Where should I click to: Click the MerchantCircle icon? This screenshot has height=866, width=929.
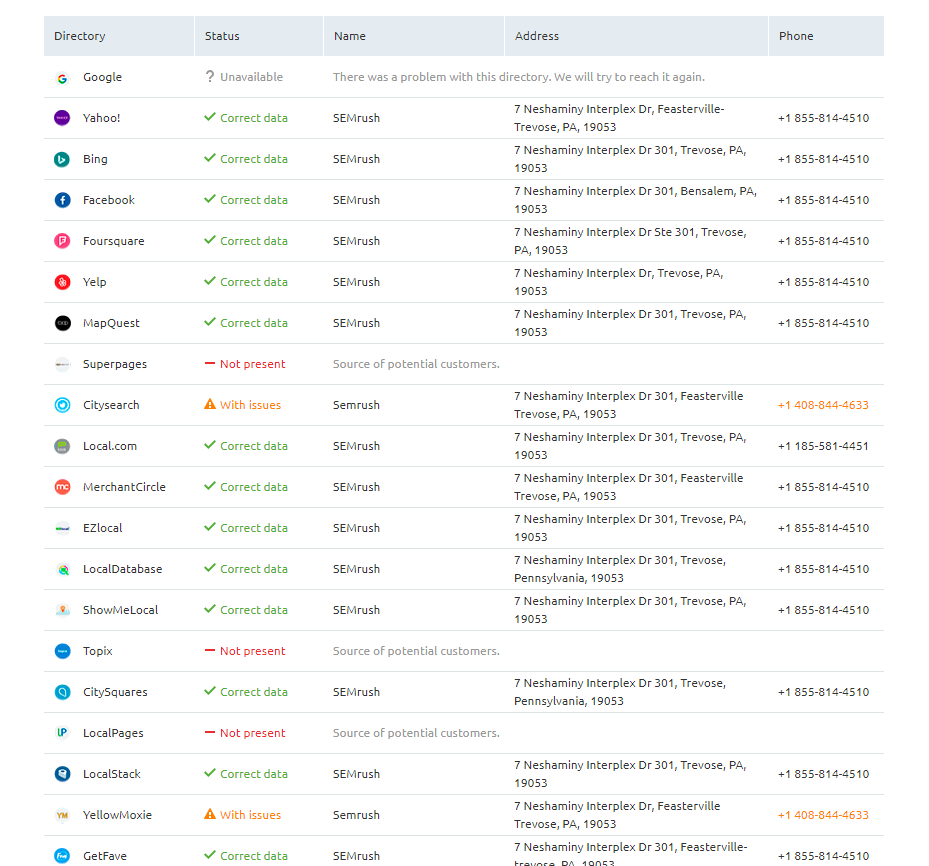click(61, 486)
